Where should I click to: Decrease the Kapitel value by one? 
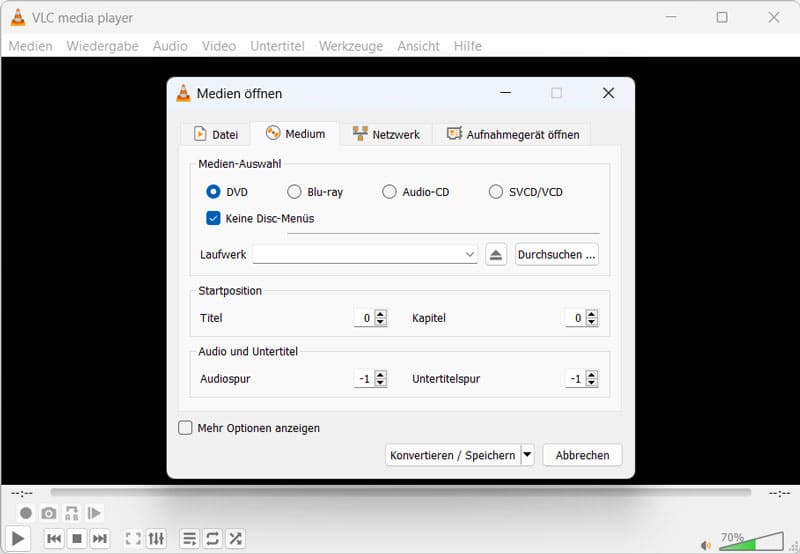point(591,322)
